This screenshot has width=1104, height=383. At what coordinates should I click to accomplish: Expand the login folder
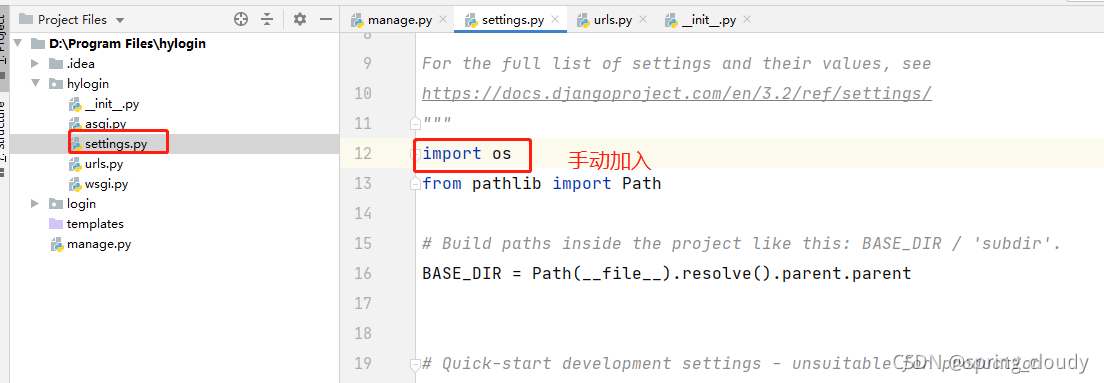pos(34,204)
